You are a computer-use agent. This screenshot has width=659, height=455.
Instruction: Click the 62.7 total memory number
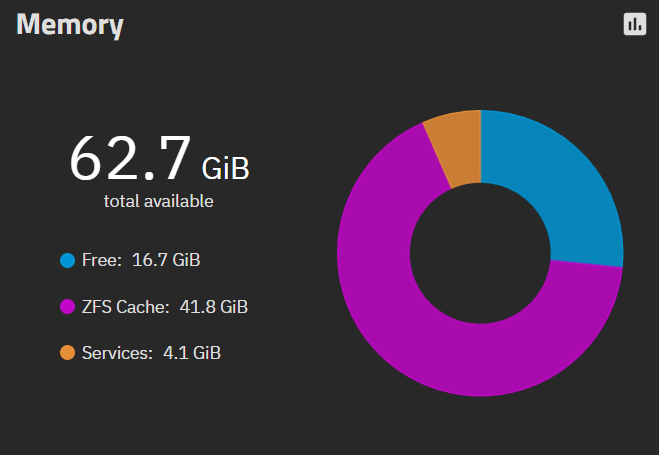click(x=130, y=159)
